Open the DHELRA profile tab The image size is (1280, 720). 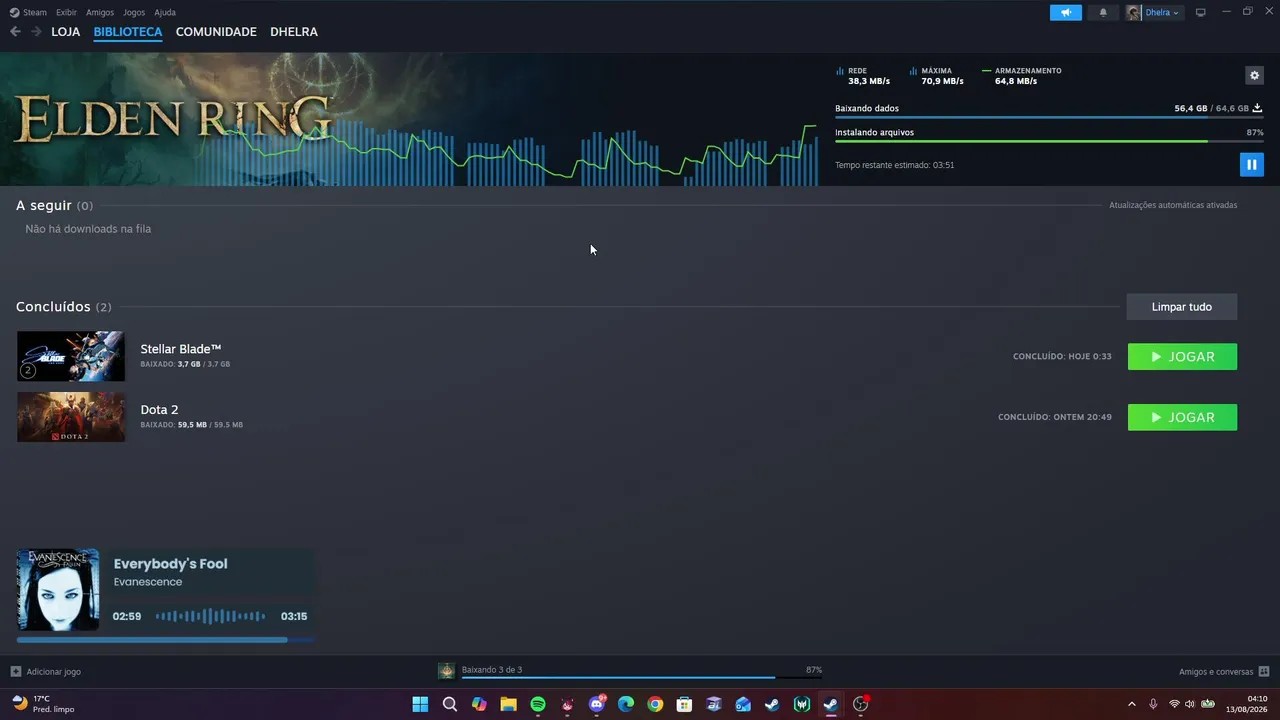pos(294,32)
